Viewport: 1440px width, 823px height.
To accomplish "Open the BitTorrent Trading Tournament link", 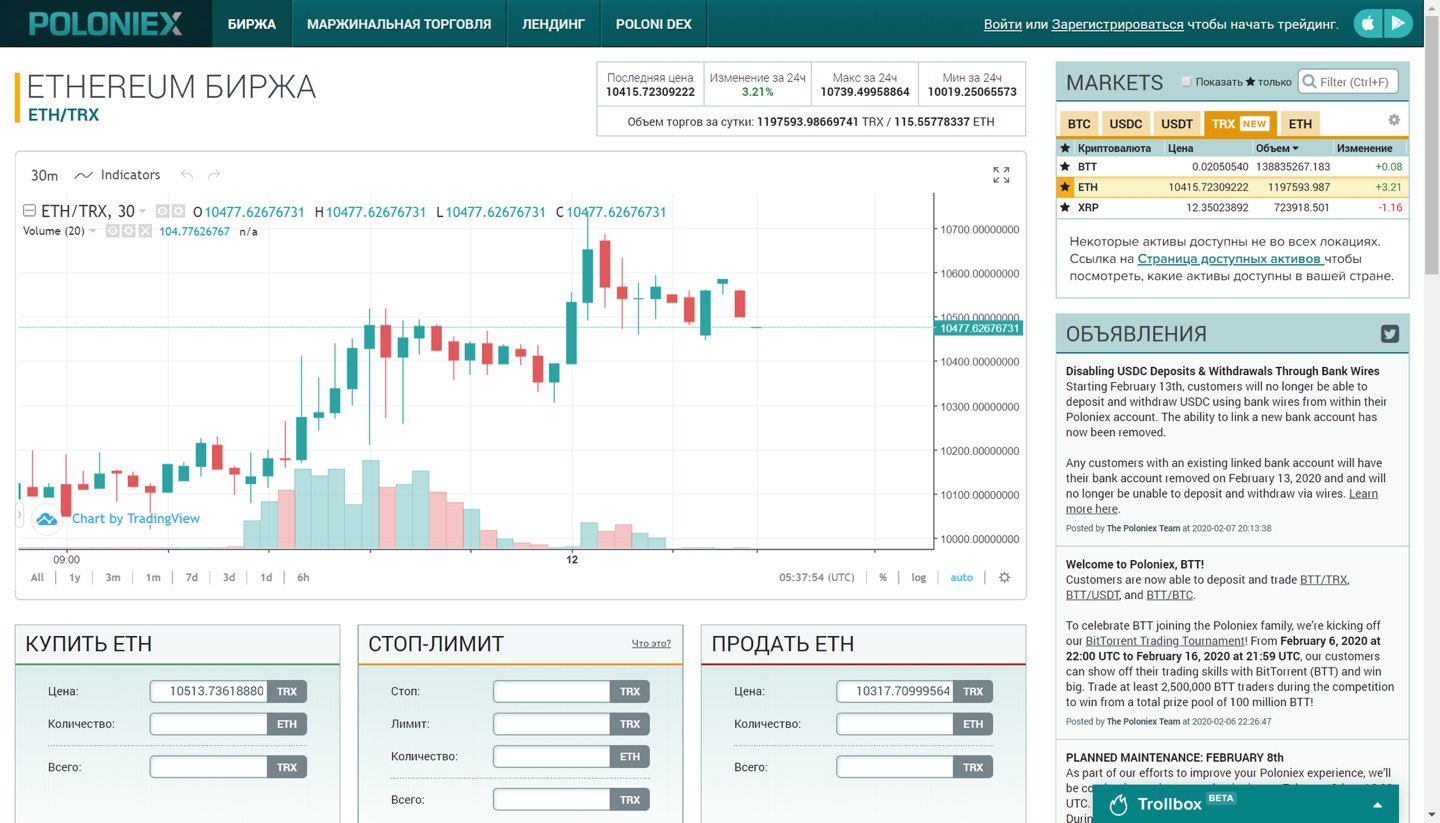I will 1165,641.
